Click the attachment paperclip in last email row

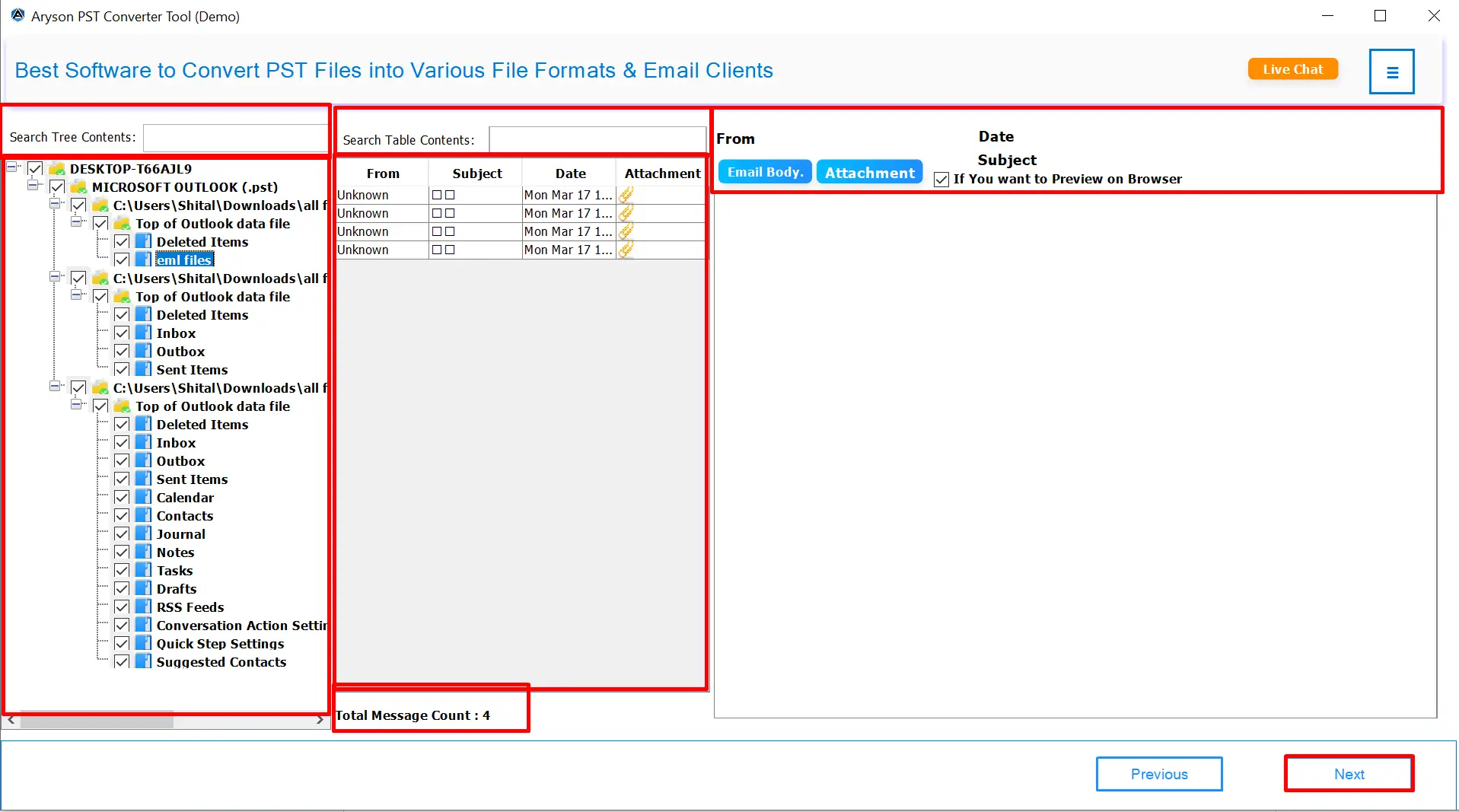626,250
